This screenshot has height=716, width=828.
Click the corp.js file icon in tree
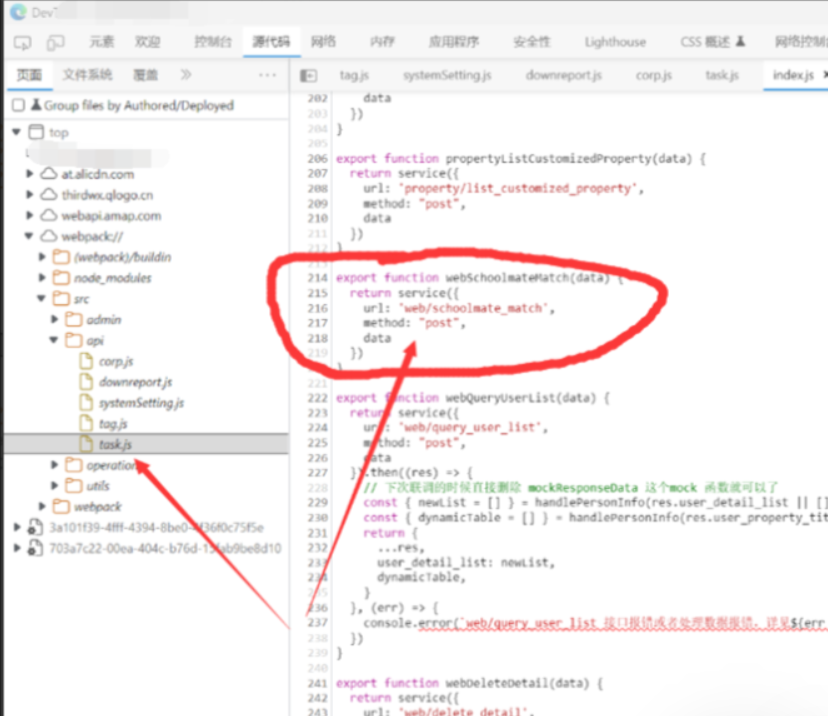tap(86, 361)
